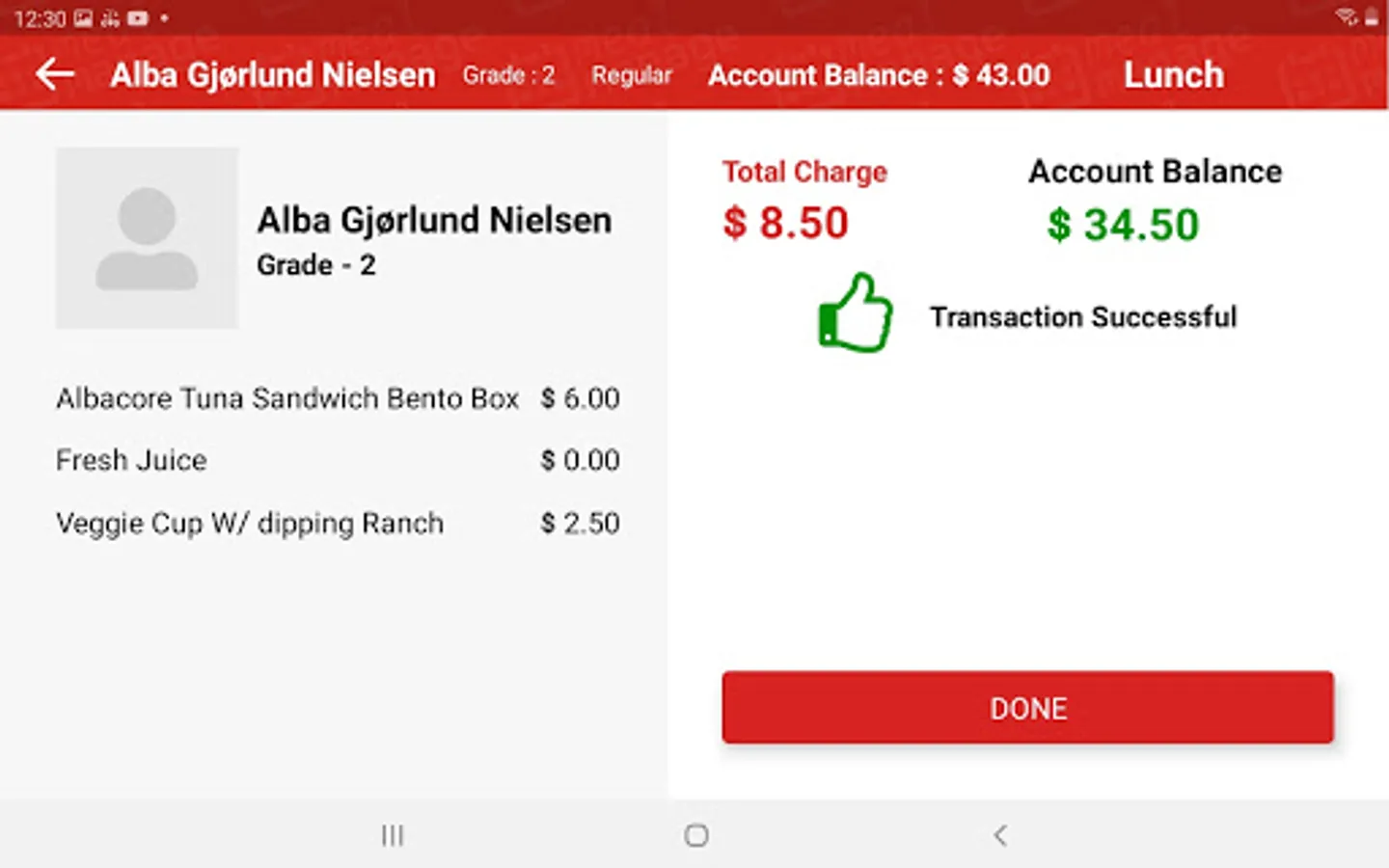This screenshot has width=1389, height=868.
Task: Tap the header Account Balance $ 43.00 text
Action: [879, 75]
